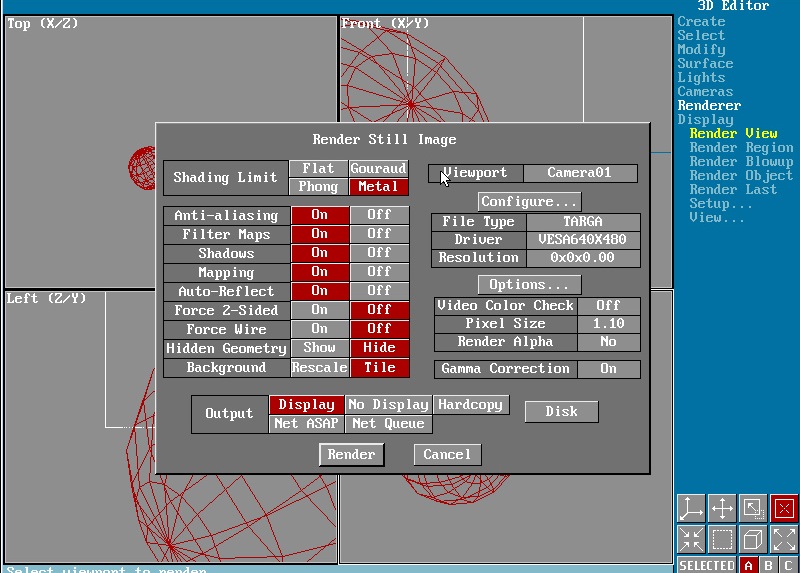This screenshot has width=800, height=573.
Task: Click the VESA640X480 driver value
Action: pos(583,239)
